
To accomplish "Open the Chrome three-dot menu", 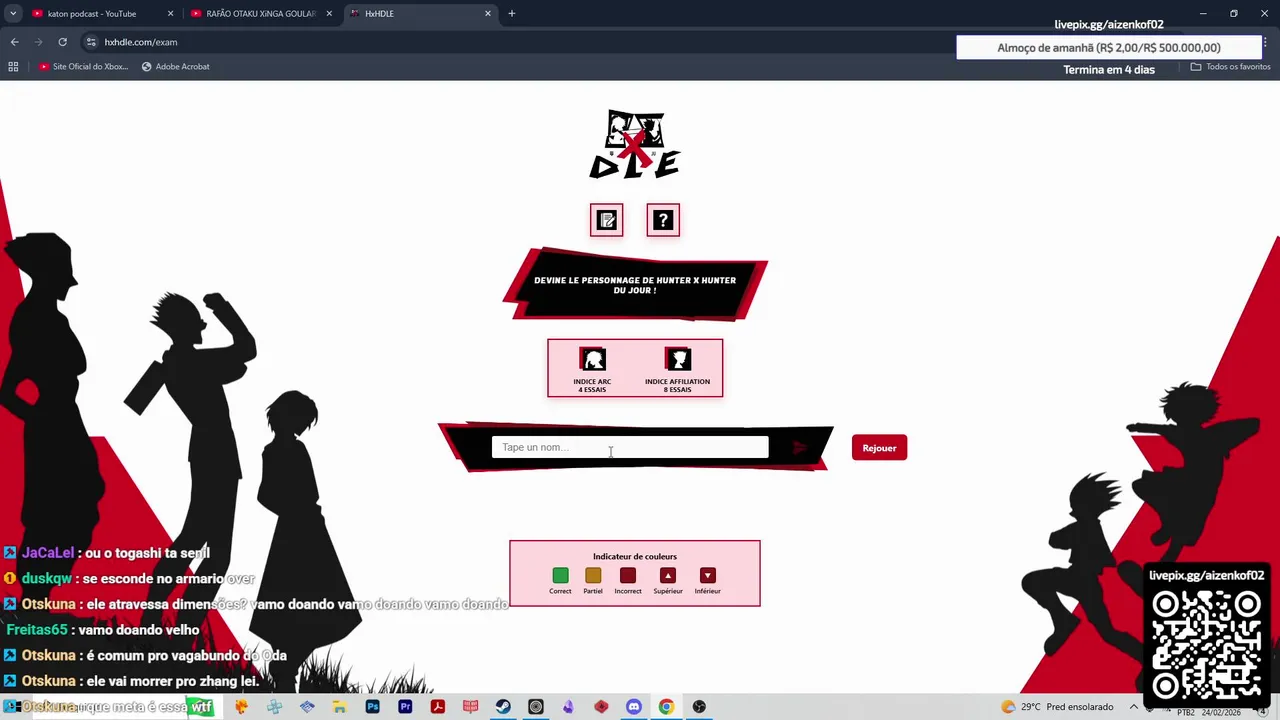I will click(x=1265, y=42).
